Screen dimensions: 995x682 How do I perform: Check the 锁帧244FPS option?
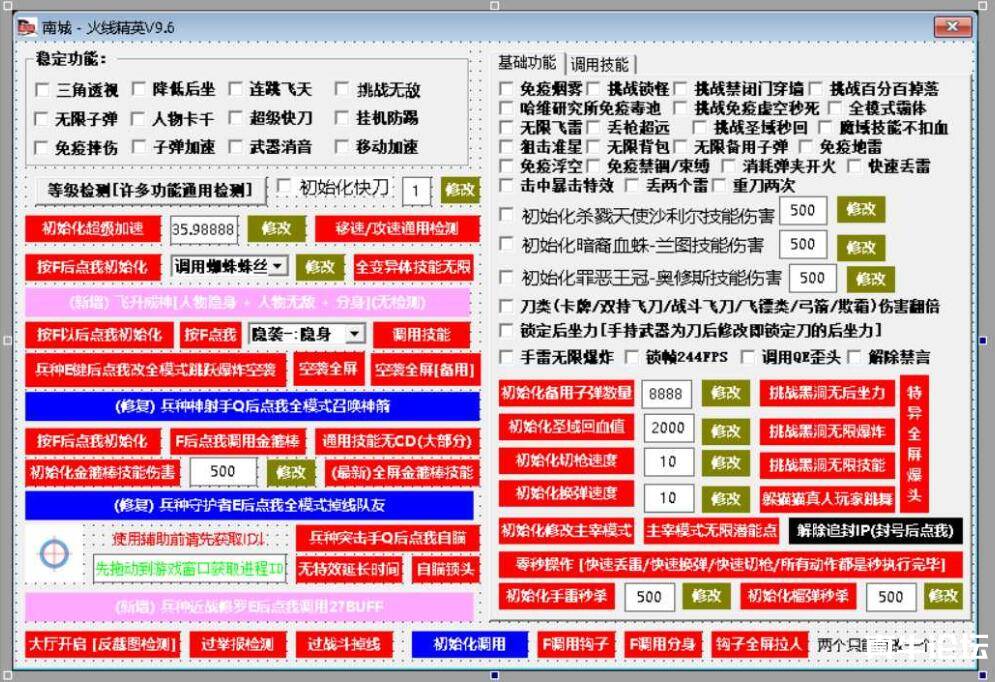[632, 357]
